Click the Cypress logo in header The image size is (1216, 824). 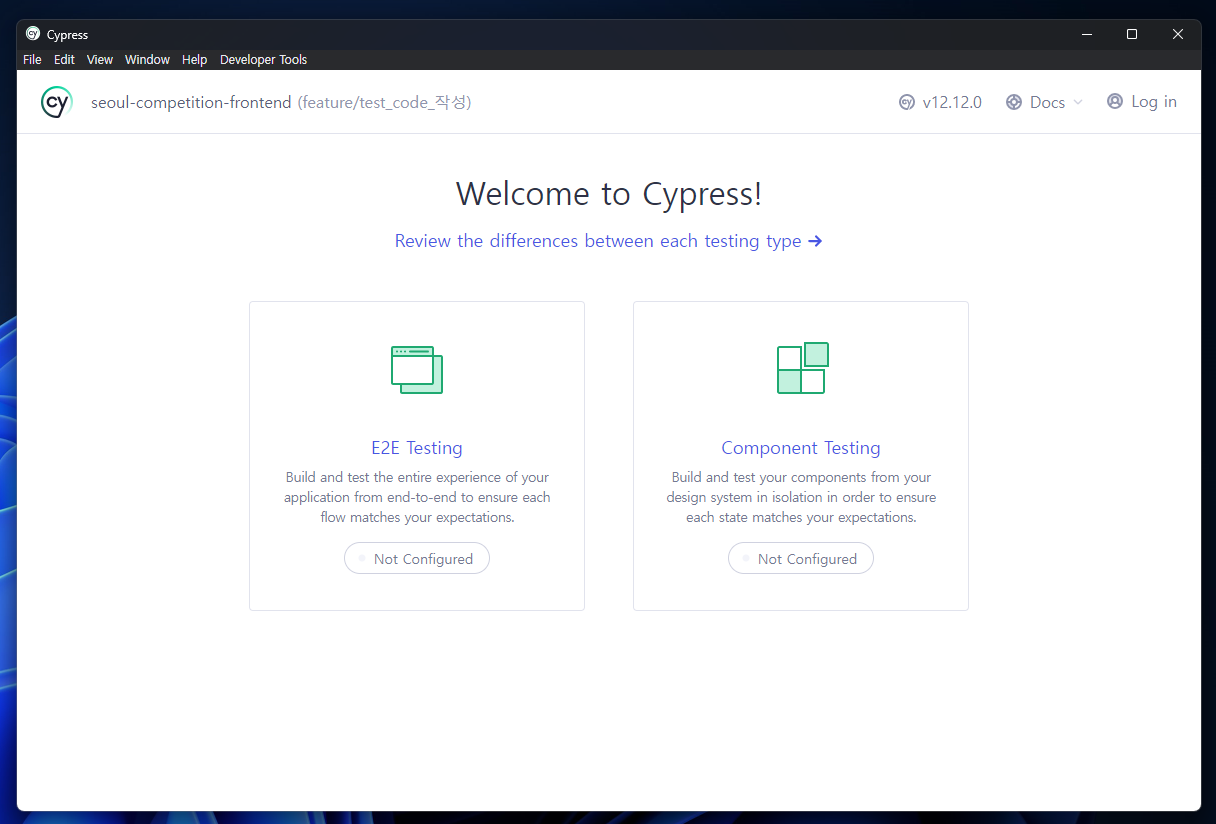click(57, 102)
